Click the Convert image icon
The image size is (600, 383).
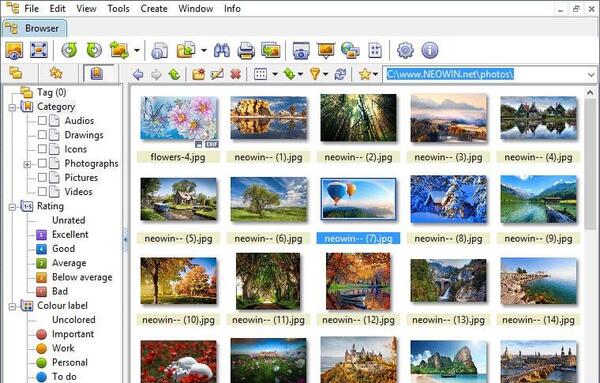(119, 50)
